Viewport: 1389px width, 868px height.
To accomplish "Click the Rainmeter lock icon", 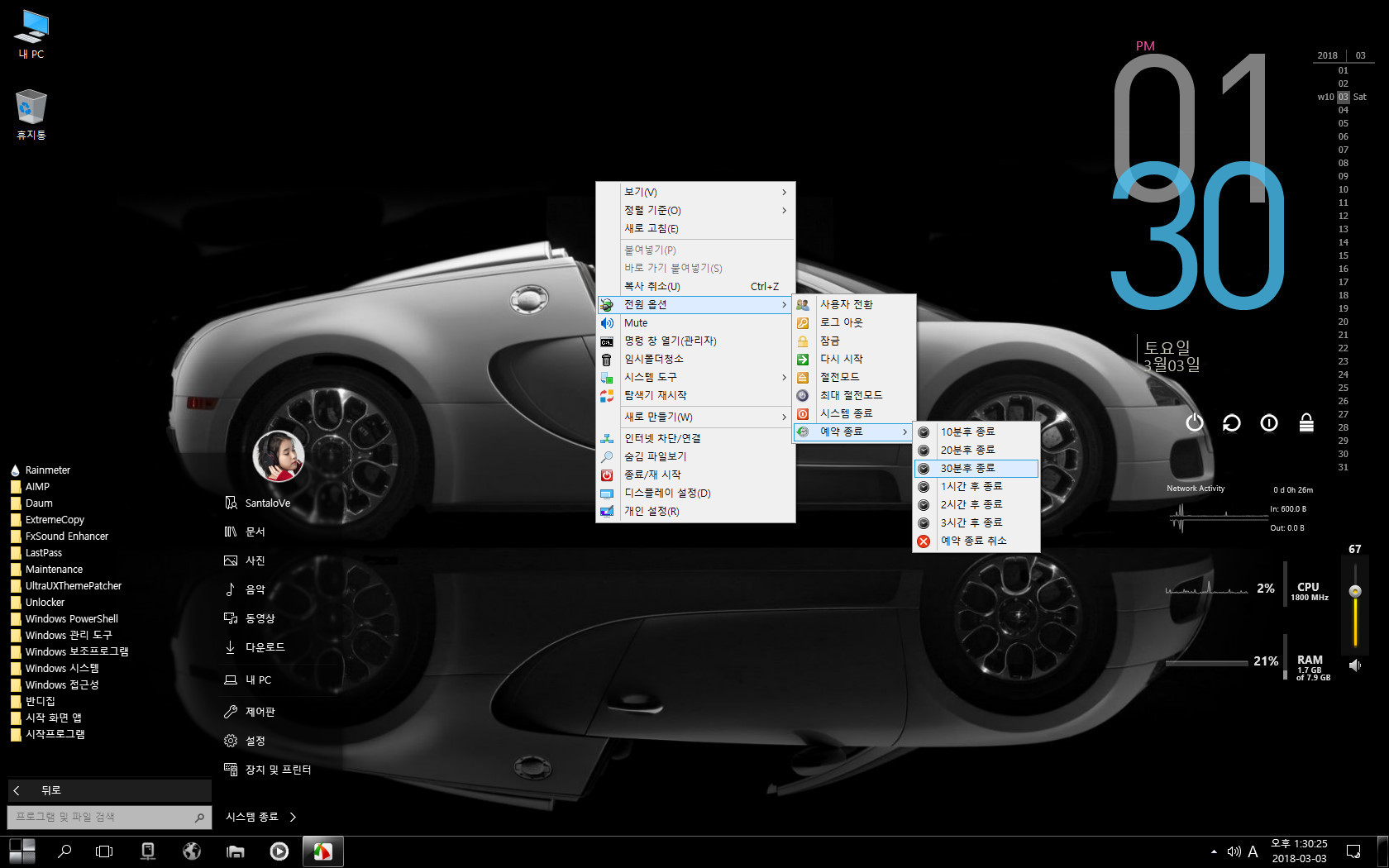I will point(1306,422).
